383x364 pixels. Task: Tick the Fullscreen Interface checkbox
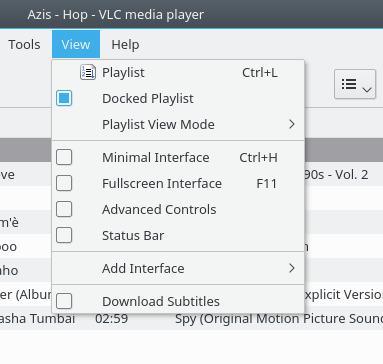pos(64,183)
